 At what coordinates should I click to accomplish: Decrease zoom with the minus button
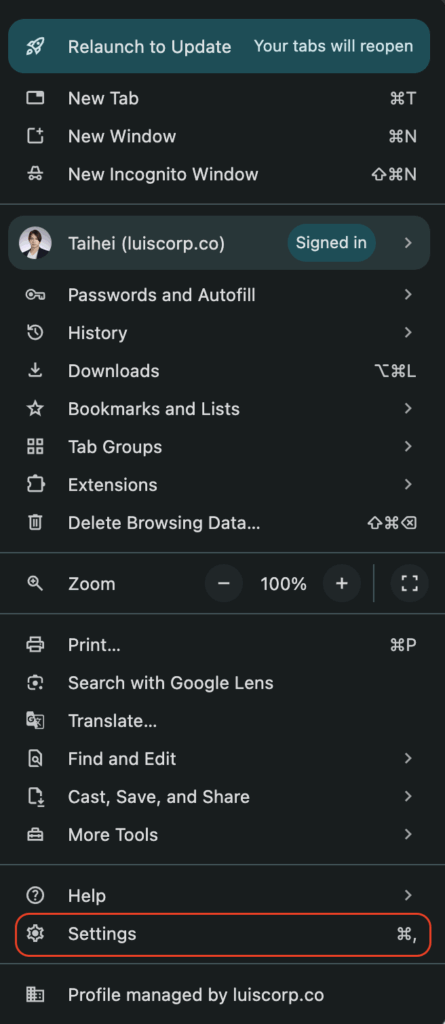224,583
